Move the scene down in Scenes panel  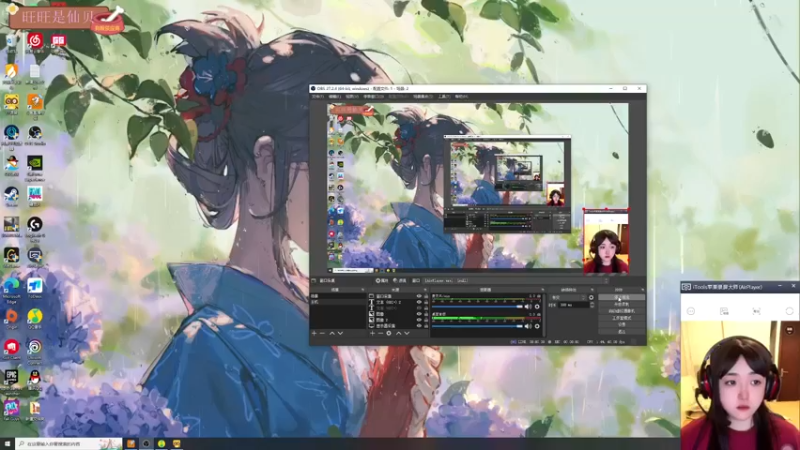coord(340,333)
